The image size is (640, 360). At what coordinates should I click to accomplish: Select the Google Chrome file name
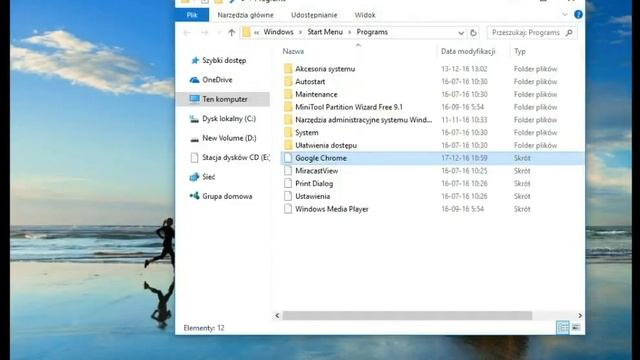(321, 158)
